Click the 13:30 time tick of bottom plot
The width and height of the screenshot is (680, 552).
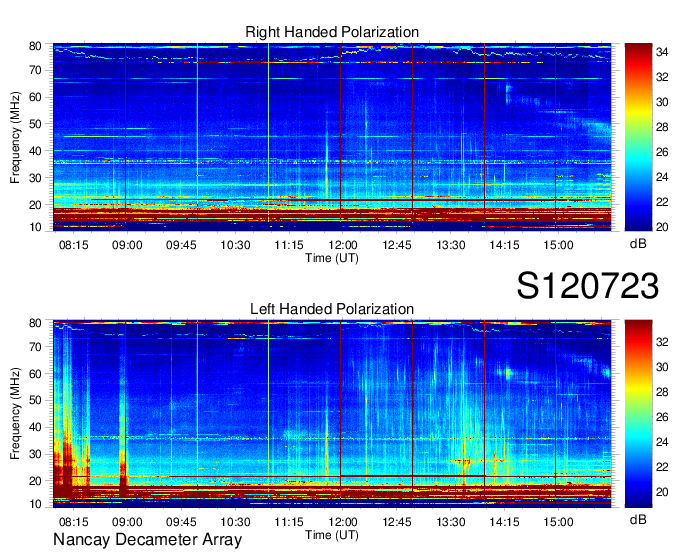[451, 522]
